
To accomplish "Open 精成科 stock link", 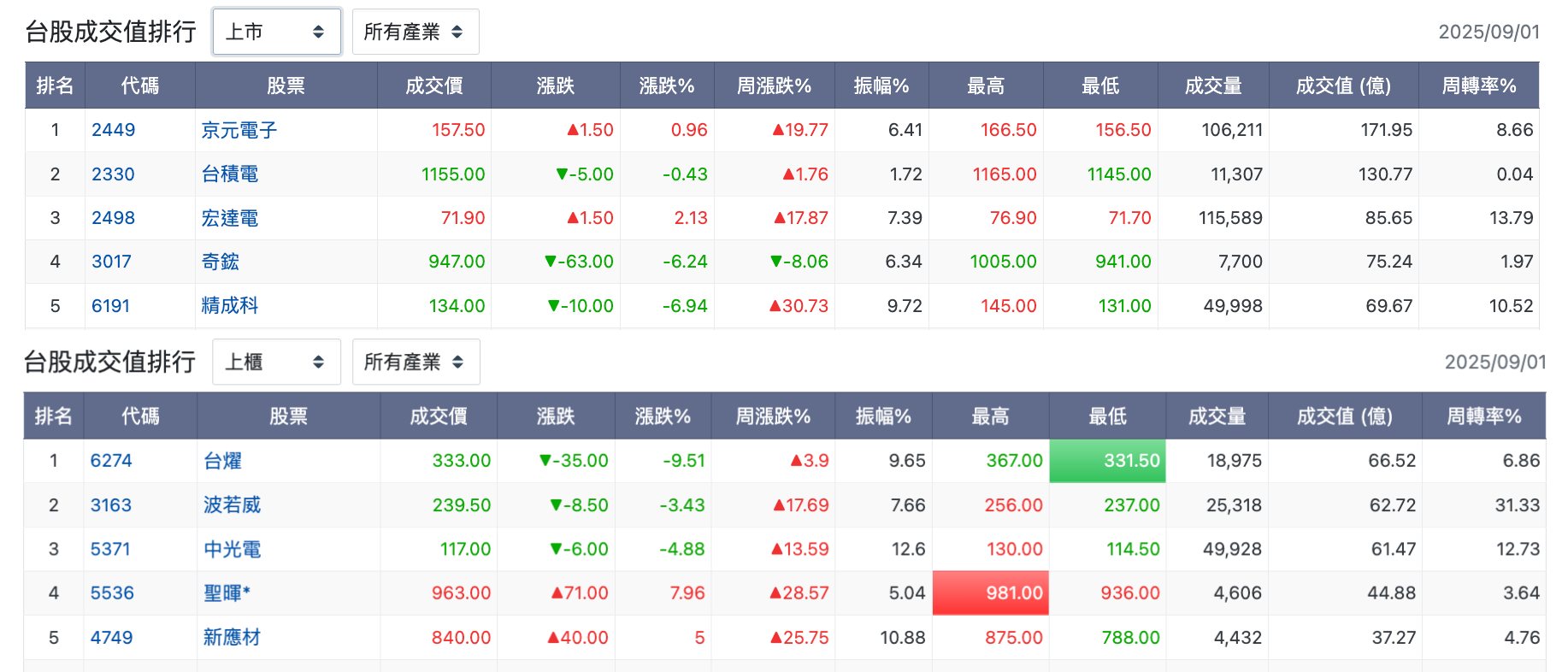I will coord(229,306).
